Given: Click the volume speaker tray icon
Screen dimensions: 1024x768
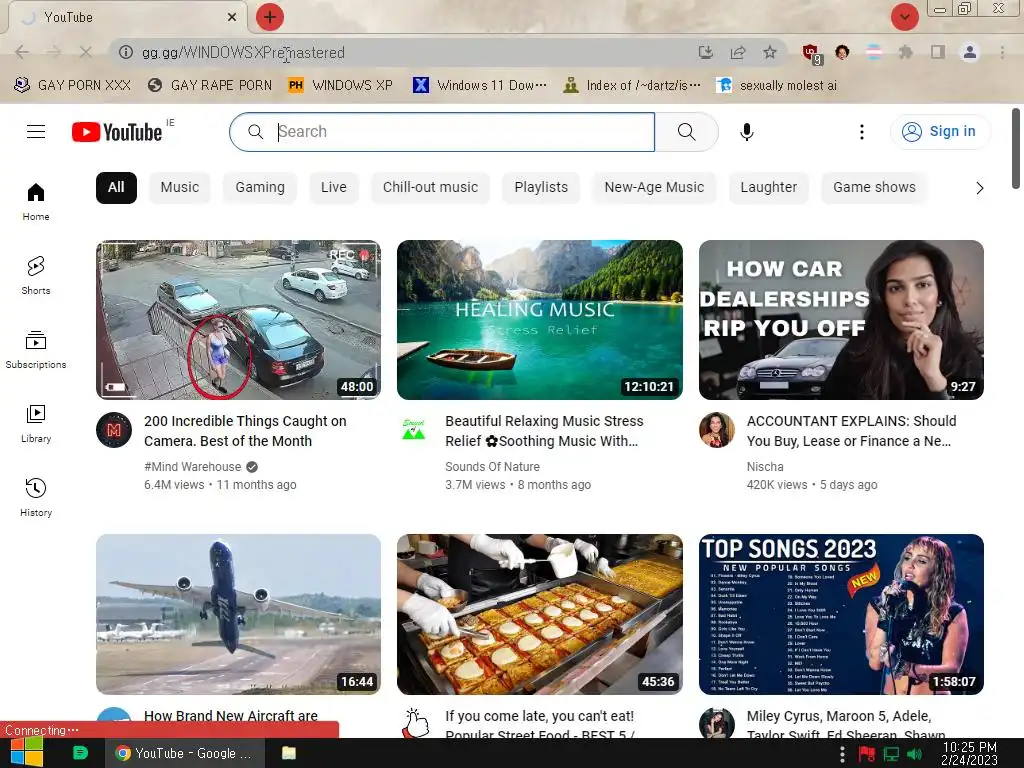Looking at the screenshot, I should point(915,754).
